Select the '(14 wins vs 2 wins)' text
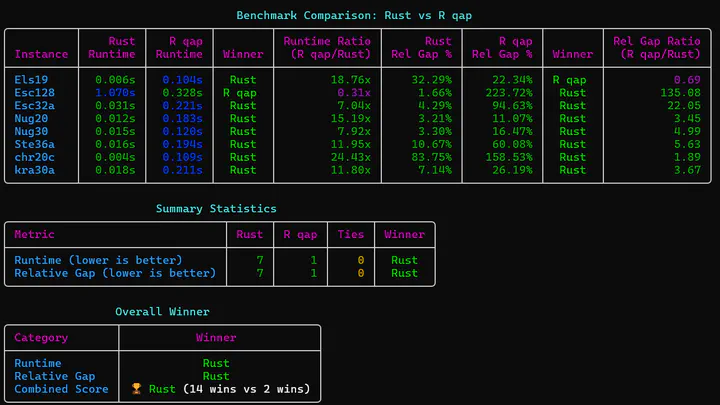 click(246, 389)
